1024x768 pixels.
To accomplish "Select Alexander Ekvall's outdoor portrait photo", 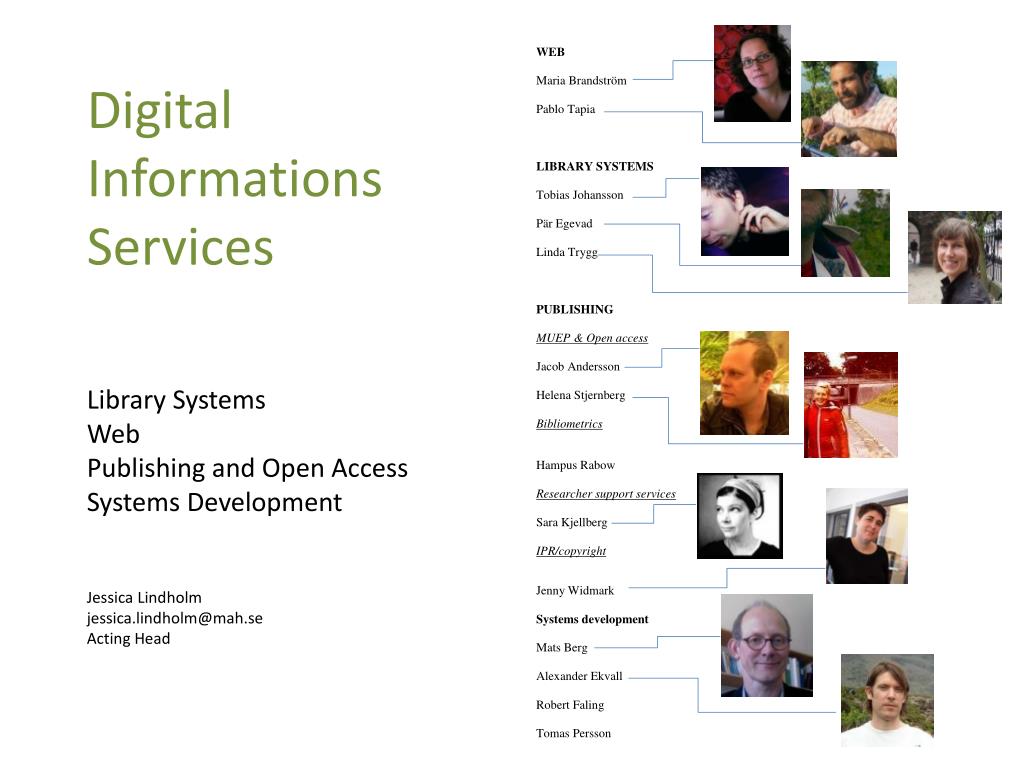I will [x=888, y=701].
